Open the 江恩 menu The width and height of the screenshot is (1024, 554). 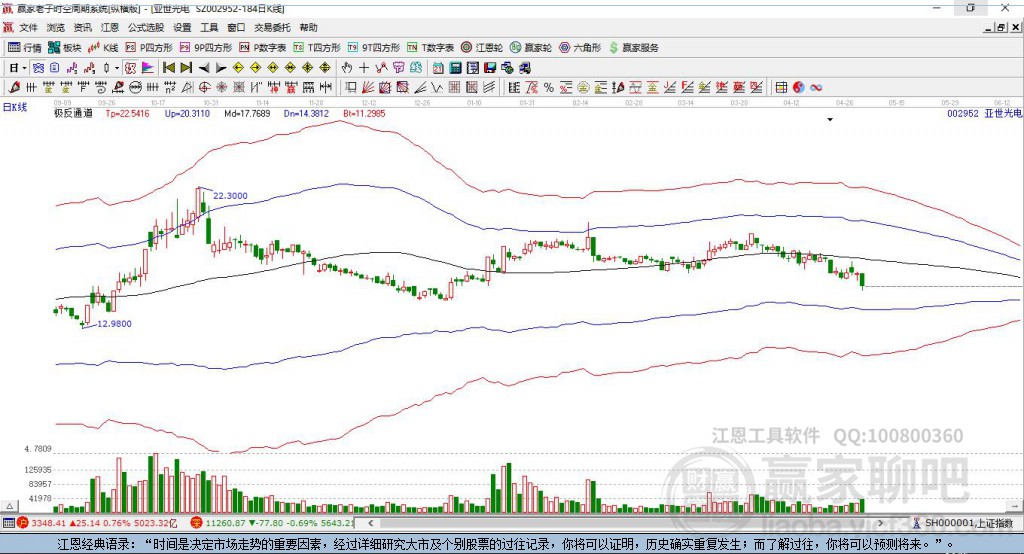(110, 27)
